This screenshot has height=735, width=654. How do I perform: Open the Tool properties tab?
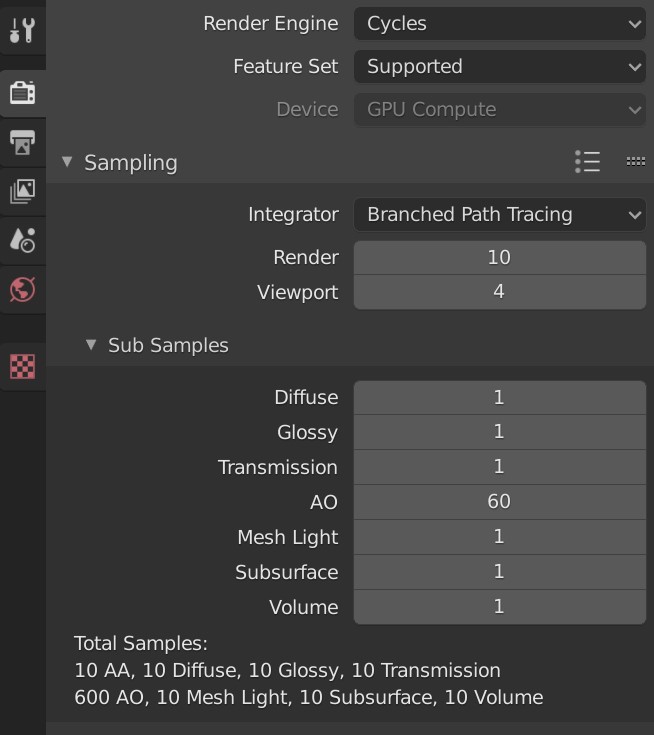click(x=22, y=30)
